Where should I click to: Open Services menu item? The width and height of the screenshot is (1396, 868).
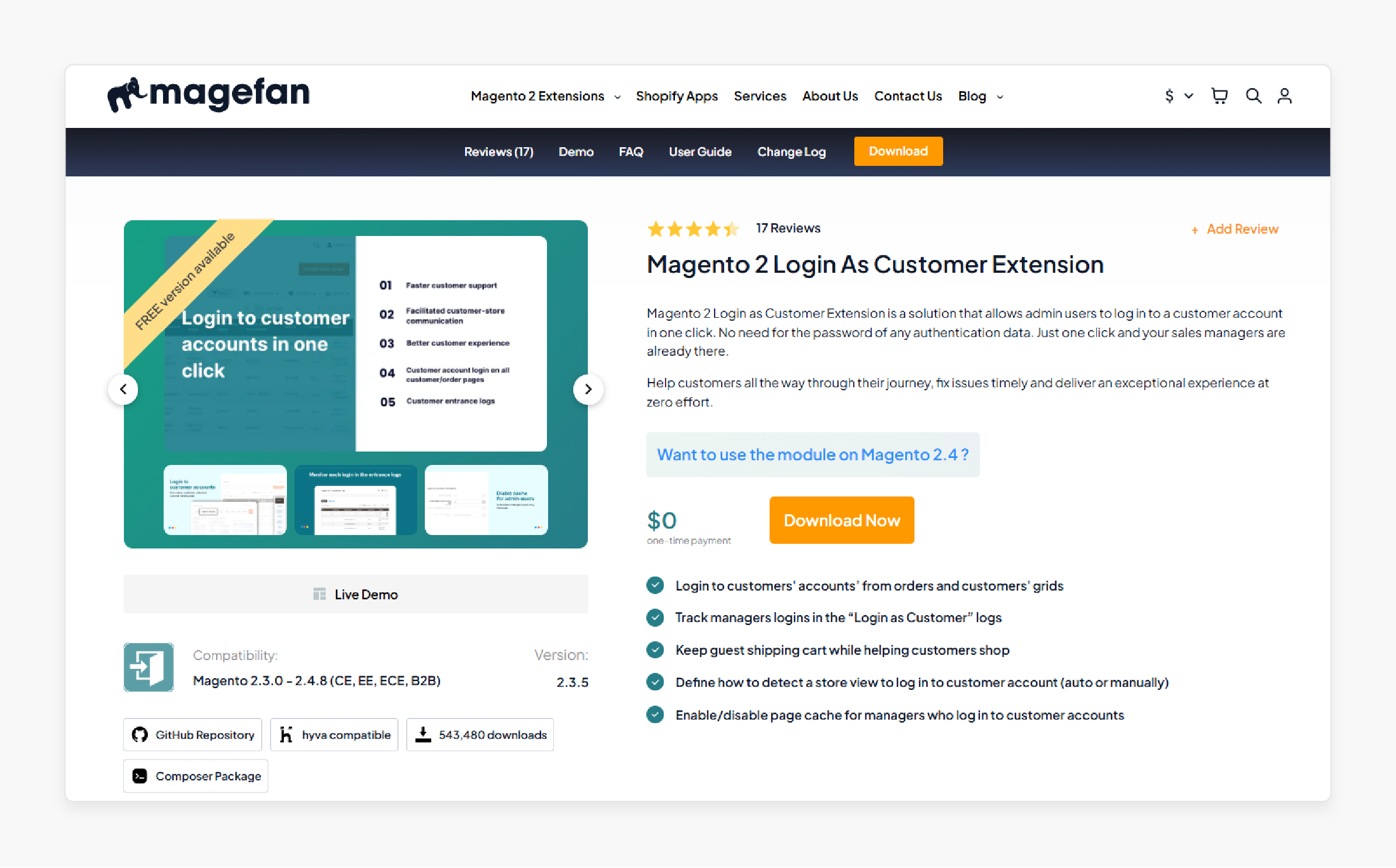[x=760, y=96]
